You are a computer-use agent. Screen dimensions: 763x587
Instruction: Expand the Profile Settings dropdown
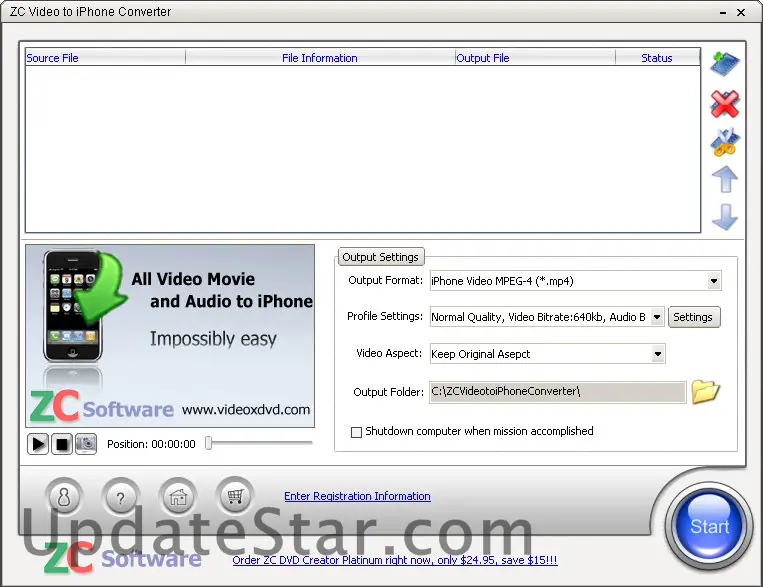coord(657,317)
